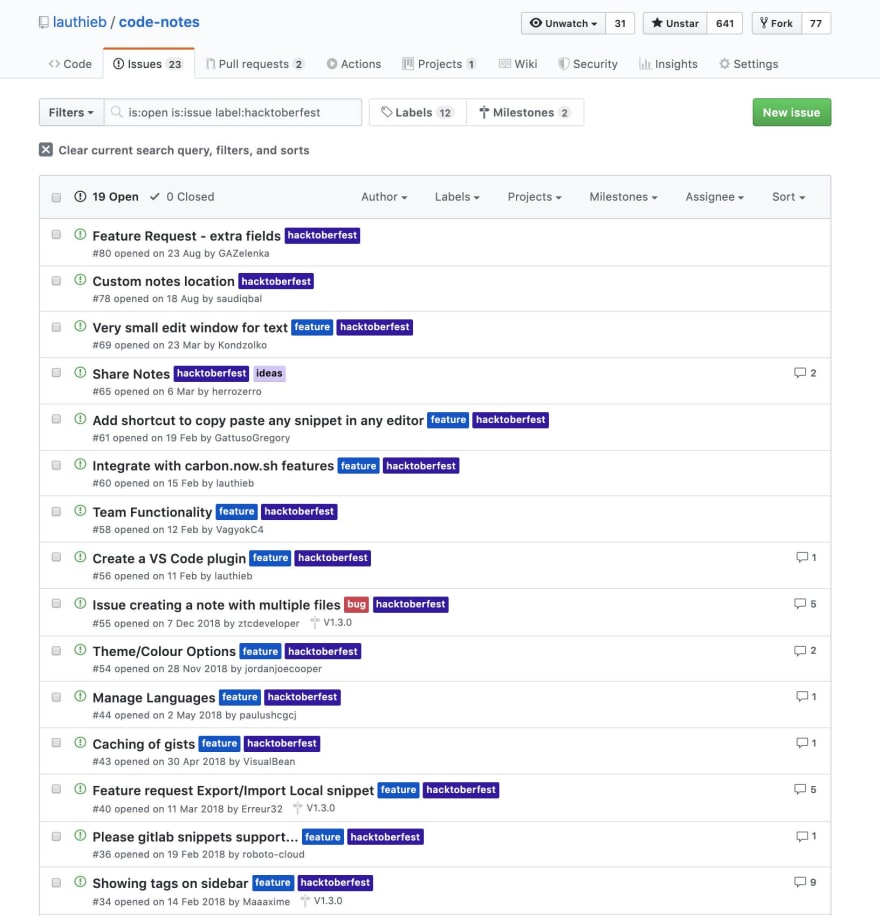Tick checkbox for Team Functionality issue

[56, 511]
